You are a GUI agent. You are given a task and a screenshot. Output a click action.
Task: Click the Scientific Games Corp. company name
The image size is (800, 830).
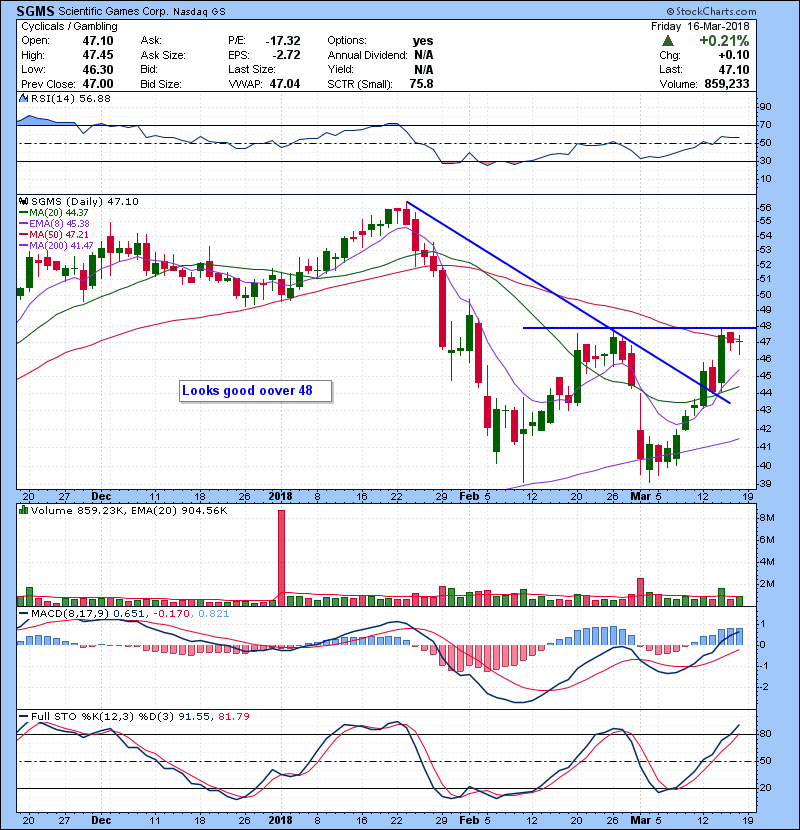point(113,11)
